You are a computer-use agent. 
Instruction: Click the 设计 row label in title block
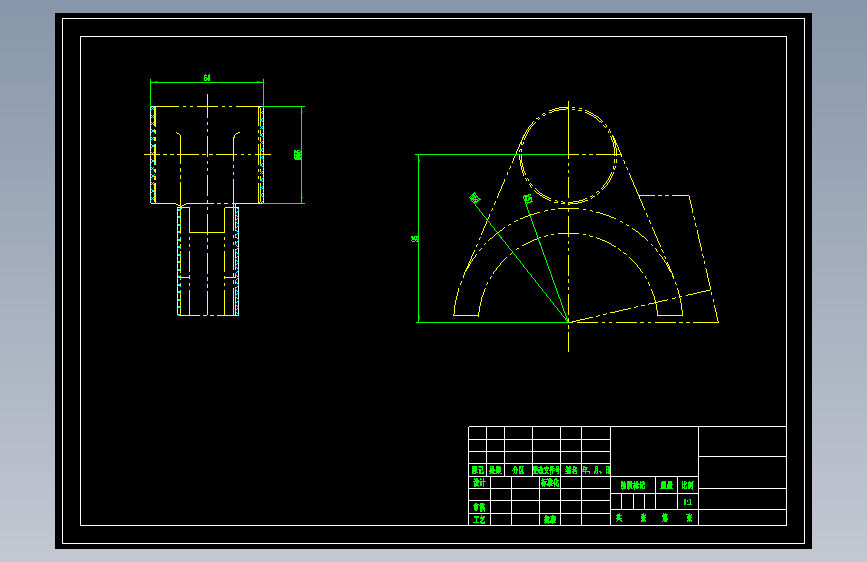(x=479, y=482)
